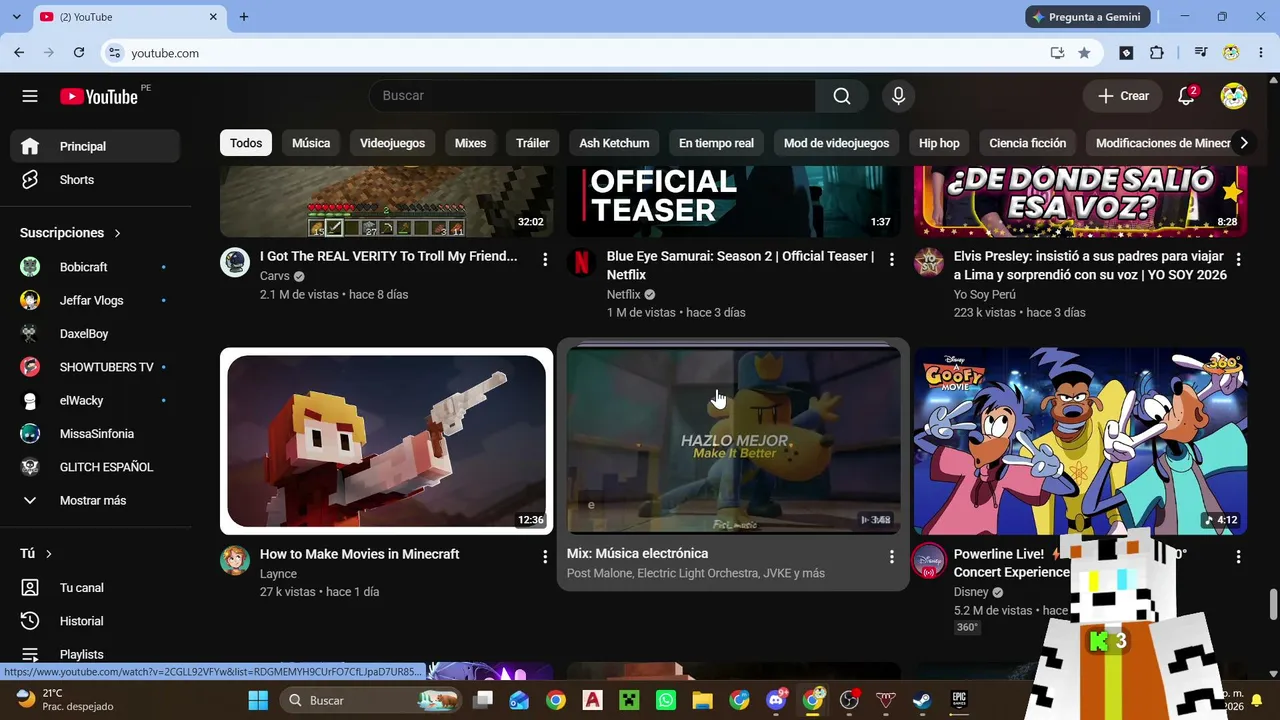Choose the Hip hop chip
1280x720 pixels.
[939, 143]
